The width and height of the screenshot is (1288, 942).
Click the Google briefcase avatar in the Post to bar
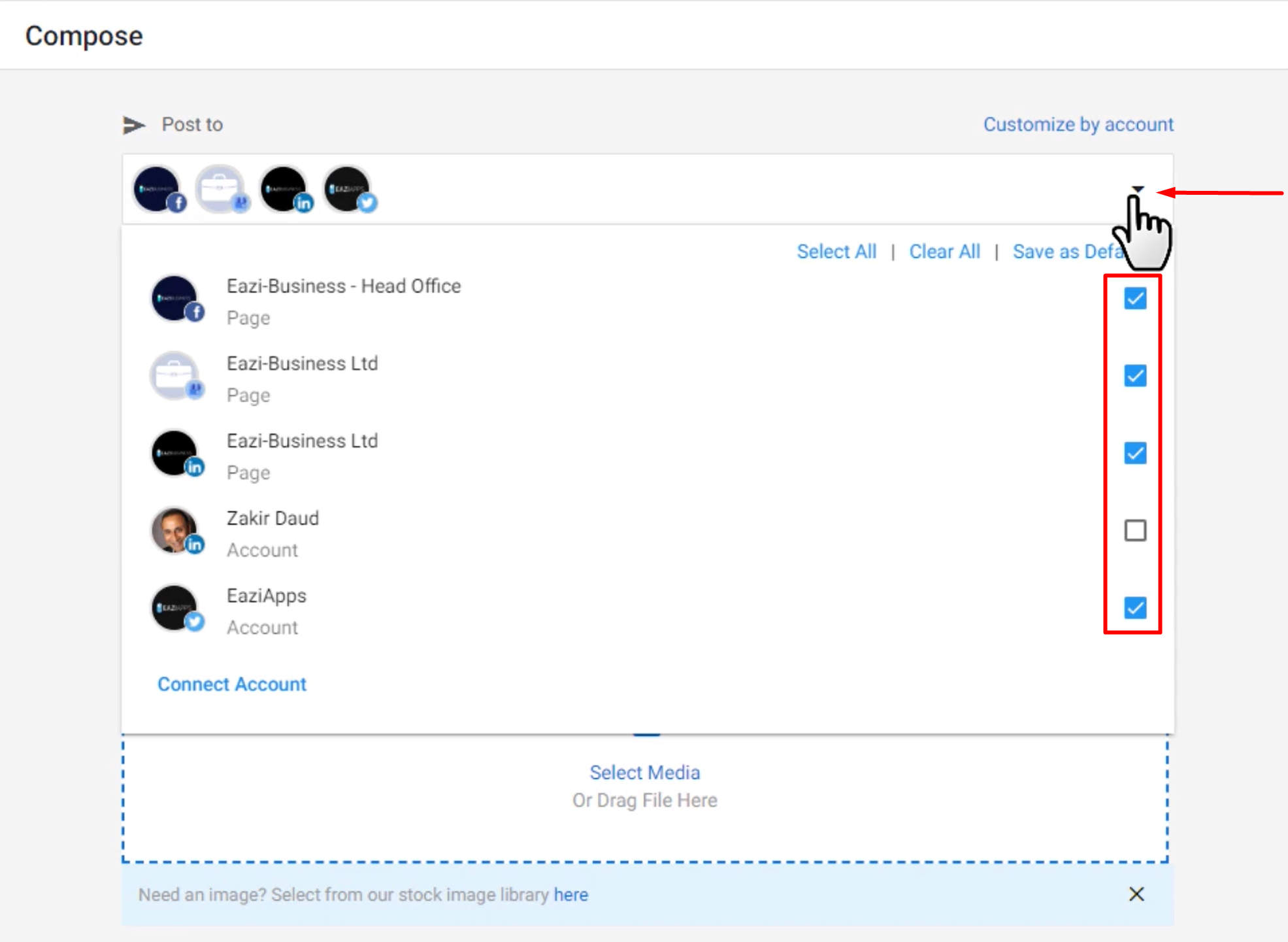[x=222, y=189]
